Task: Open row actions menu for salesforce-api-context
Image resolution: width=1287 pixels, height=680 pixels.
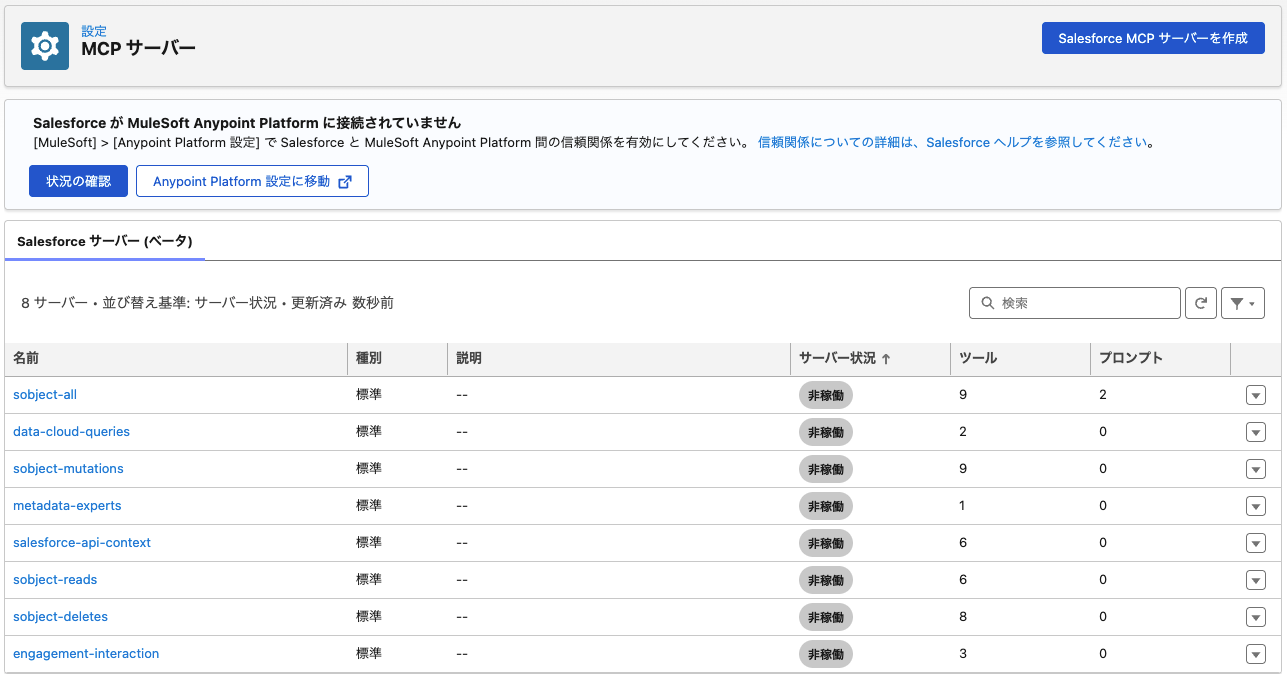Action: pos(1256,543)
